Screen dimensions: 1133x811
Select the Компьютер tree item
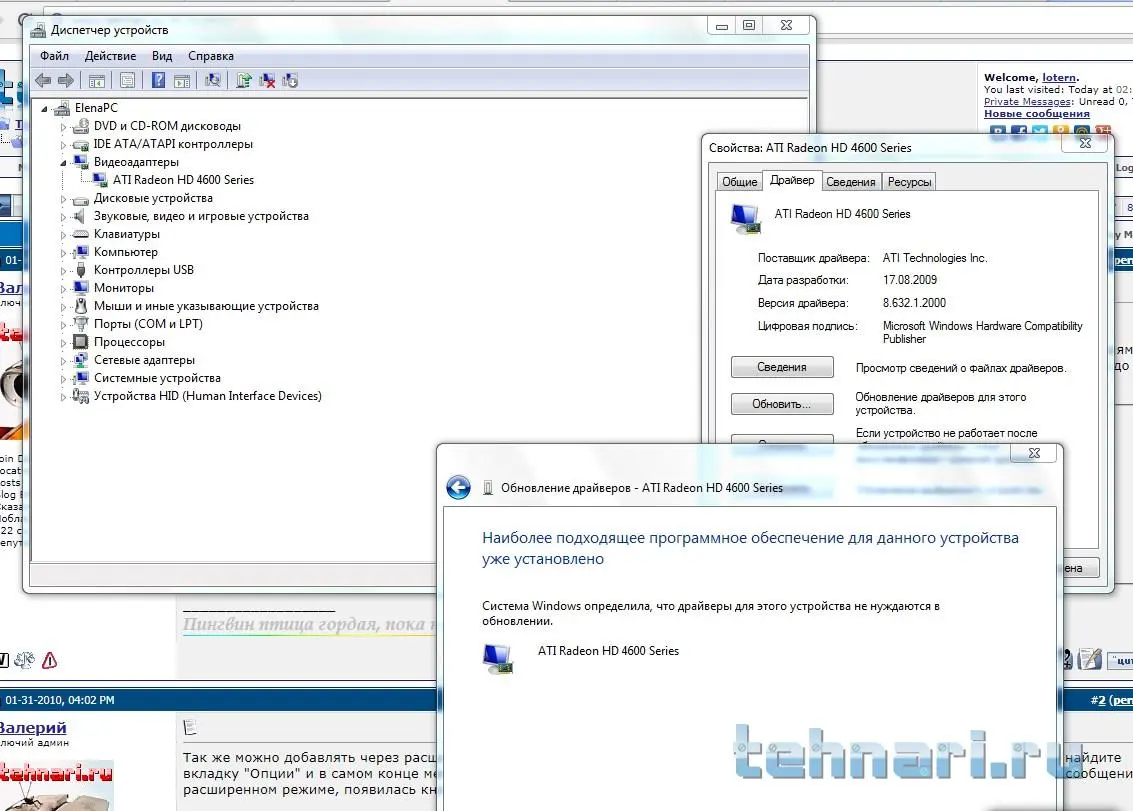[x=126, y=252]
